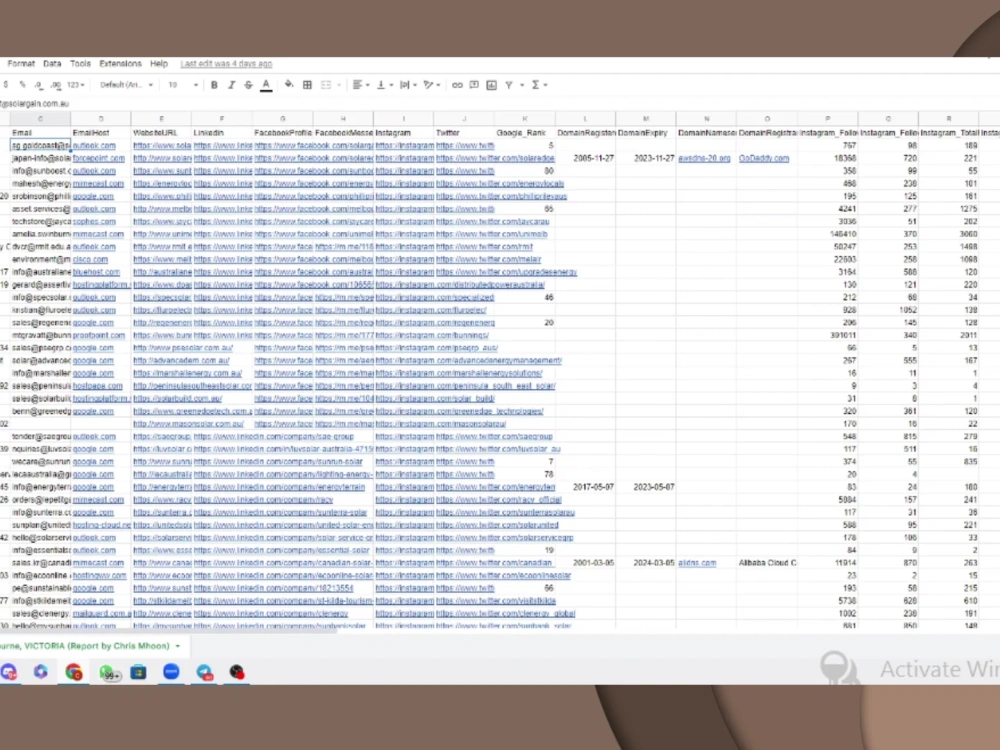Screen dimensions: 1000x750
Task: Select the Google_Rank header cell
Action: pyautogui.click(x=525, y=133)
